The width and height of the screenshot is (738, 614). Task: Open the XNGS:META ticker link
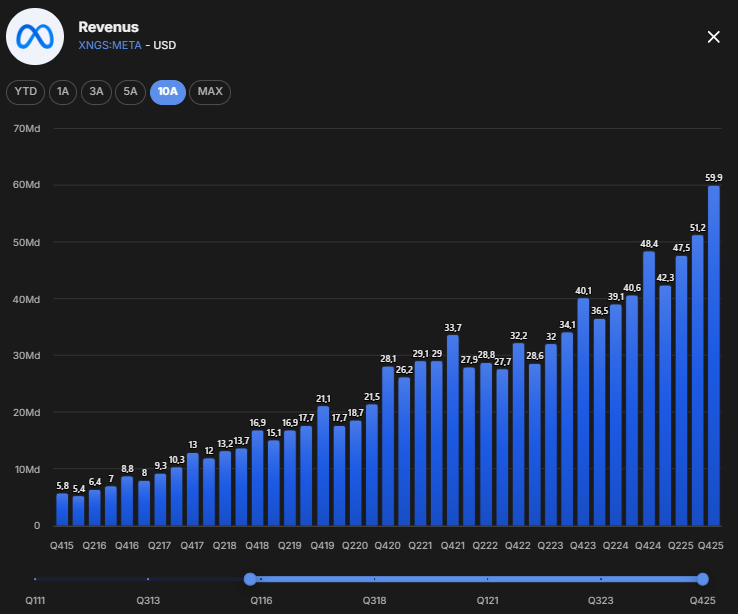(x=110, y=45)
